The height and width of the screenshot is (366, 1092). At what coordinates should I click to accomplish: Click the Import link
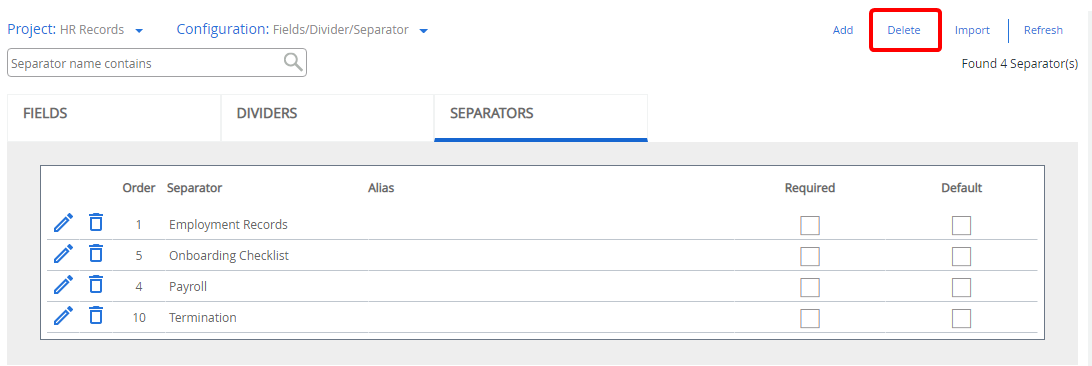(972, 30)
